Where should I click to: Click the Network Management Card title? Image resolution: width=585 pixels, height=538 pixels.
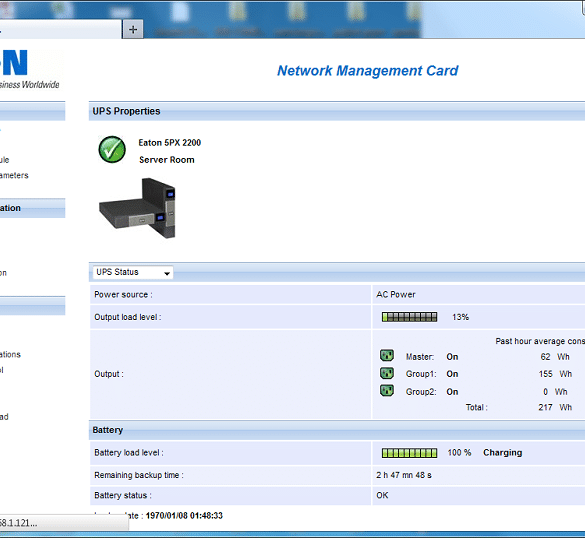[x=367, y=71]
